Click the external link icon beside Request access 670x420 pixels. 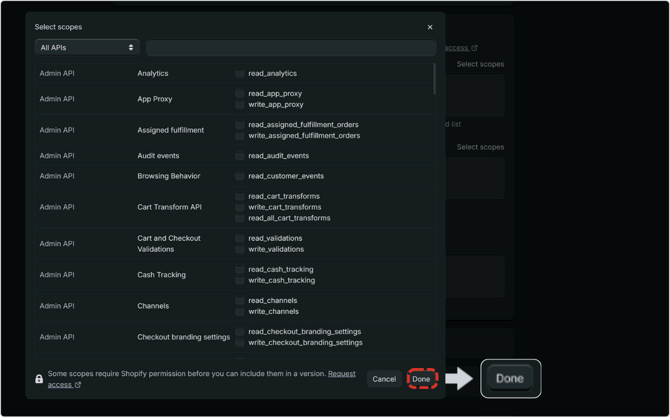[x=78, y=385]
